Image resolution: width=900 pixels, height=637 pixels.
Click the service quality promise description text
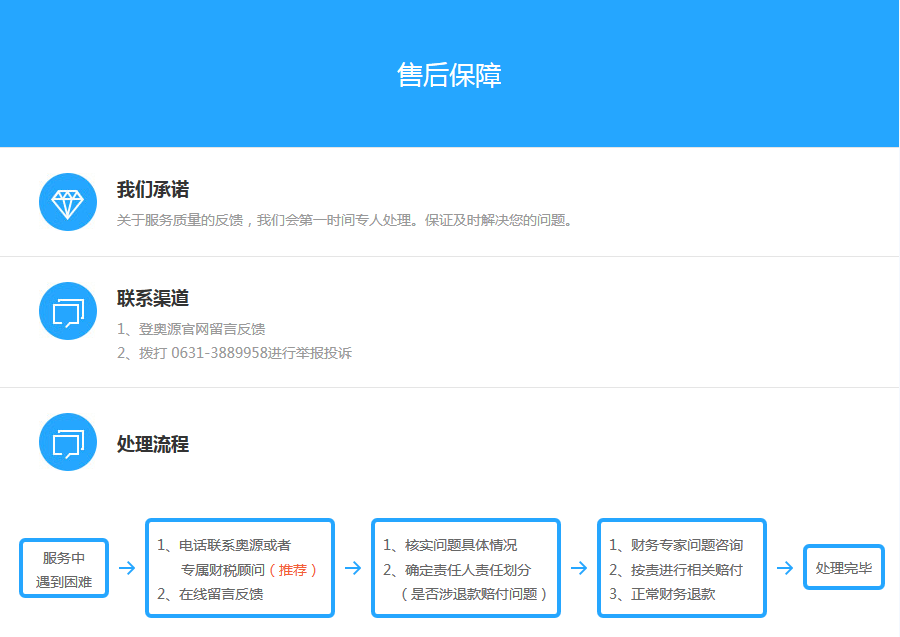pyautogui.click(x=345, y=220)
